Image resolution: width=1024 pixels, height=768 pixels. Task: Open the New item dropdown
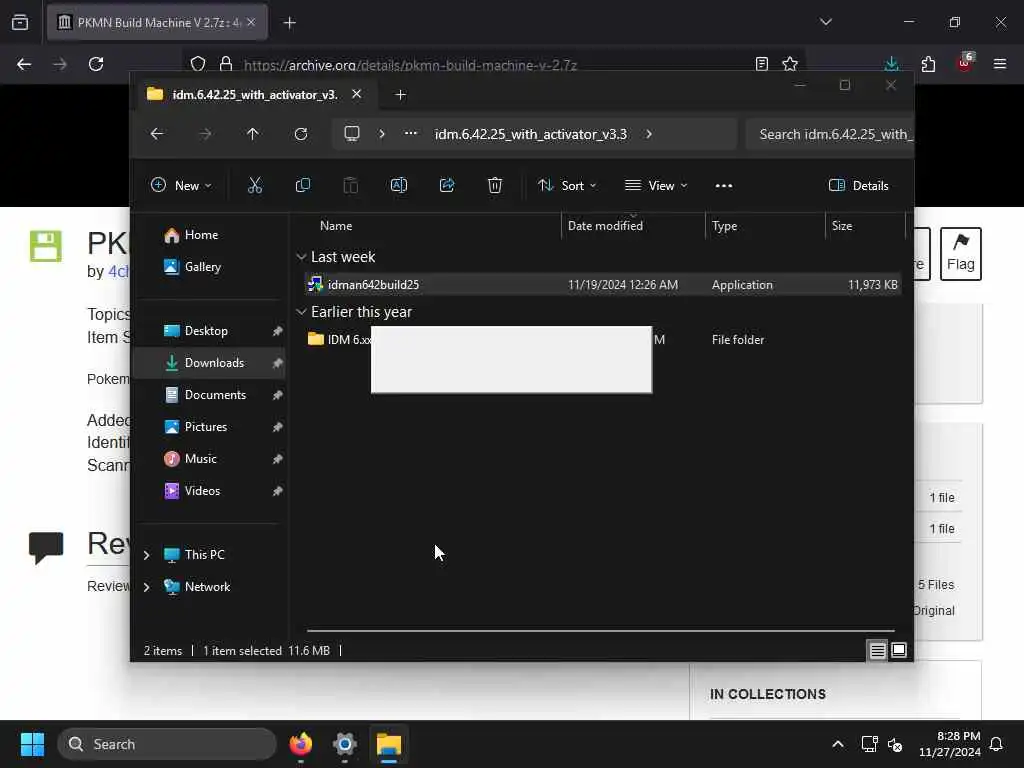181,185
